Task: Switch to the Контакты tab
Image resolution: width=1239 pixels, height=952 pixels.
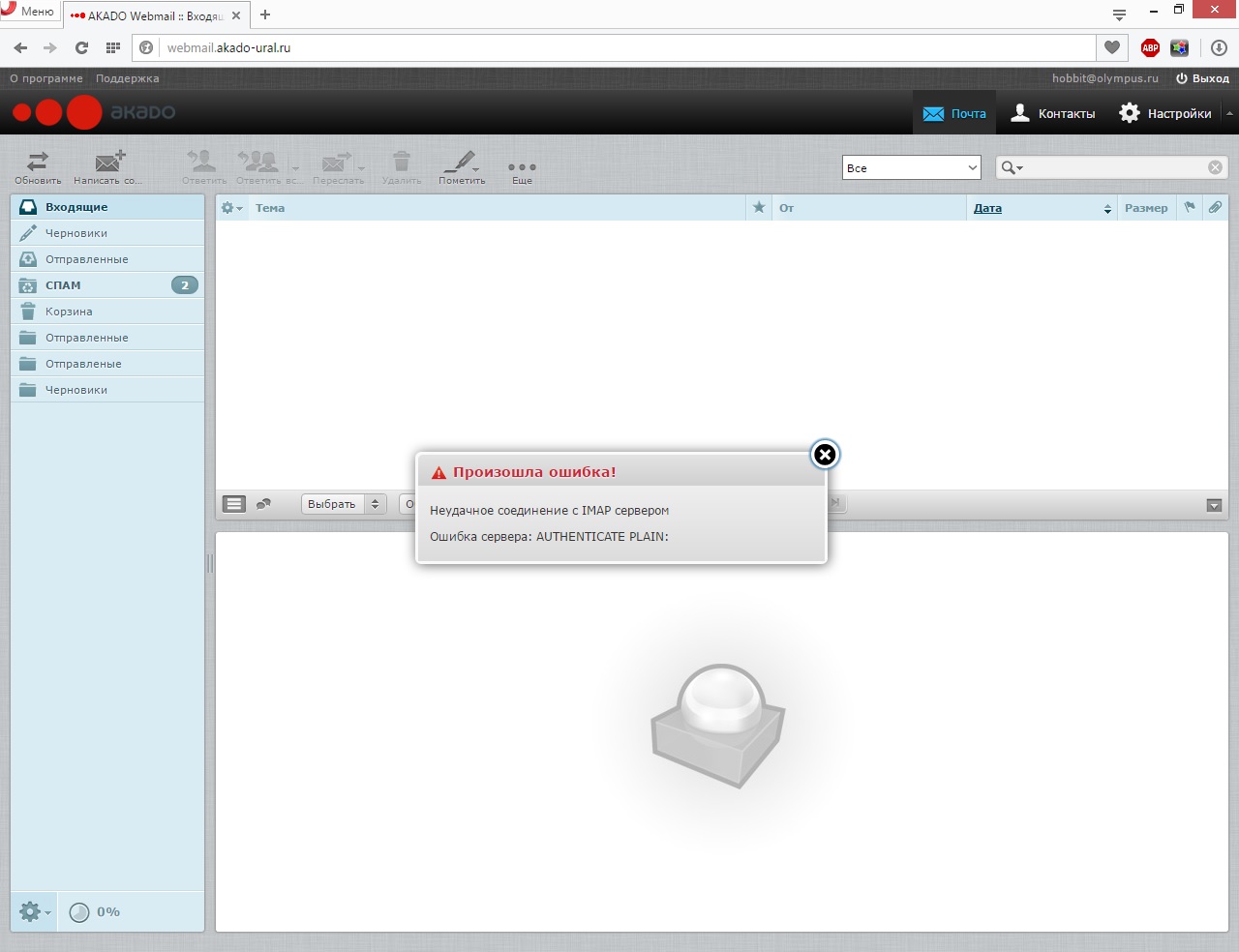Action: click(1052, 113)
